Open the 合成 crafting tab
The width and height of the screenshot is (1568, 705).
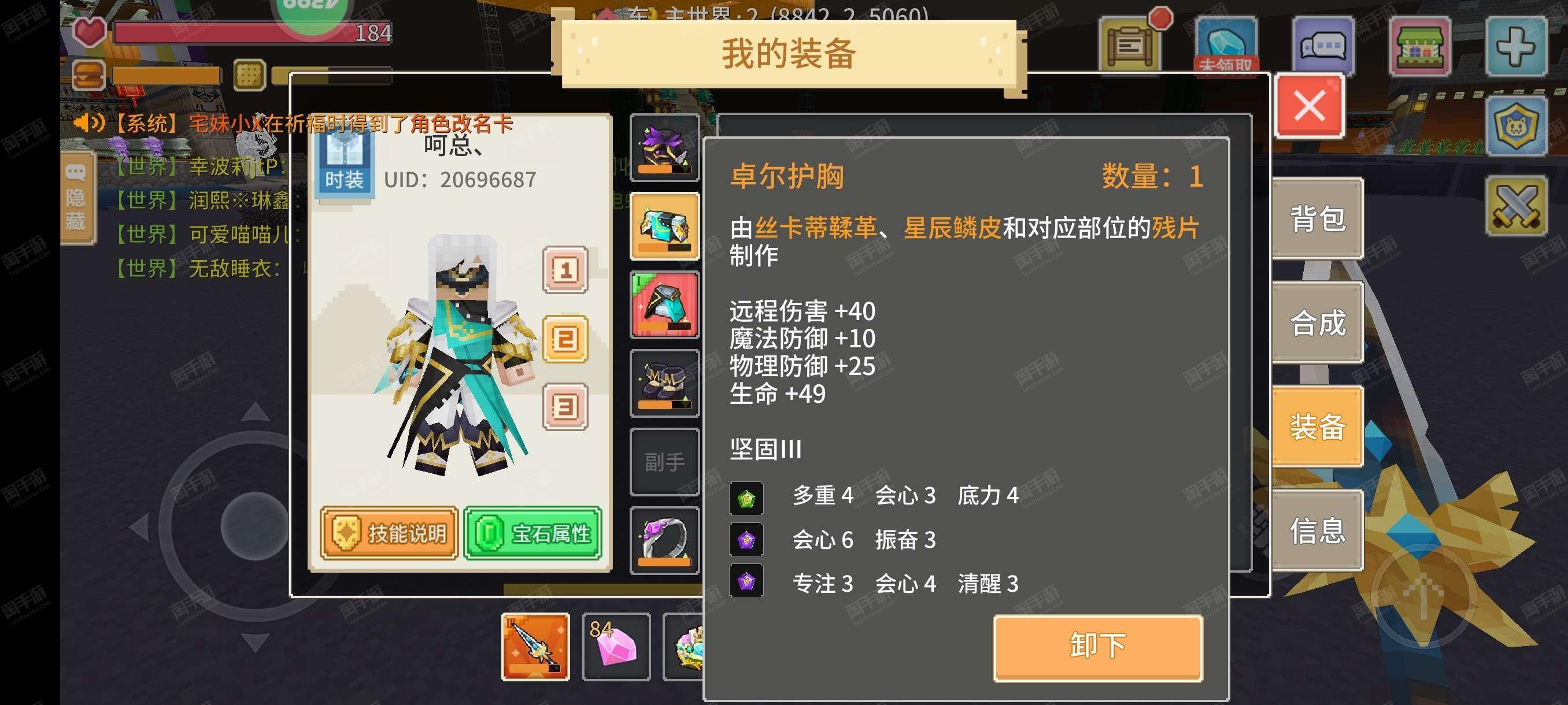[1317, 322]
